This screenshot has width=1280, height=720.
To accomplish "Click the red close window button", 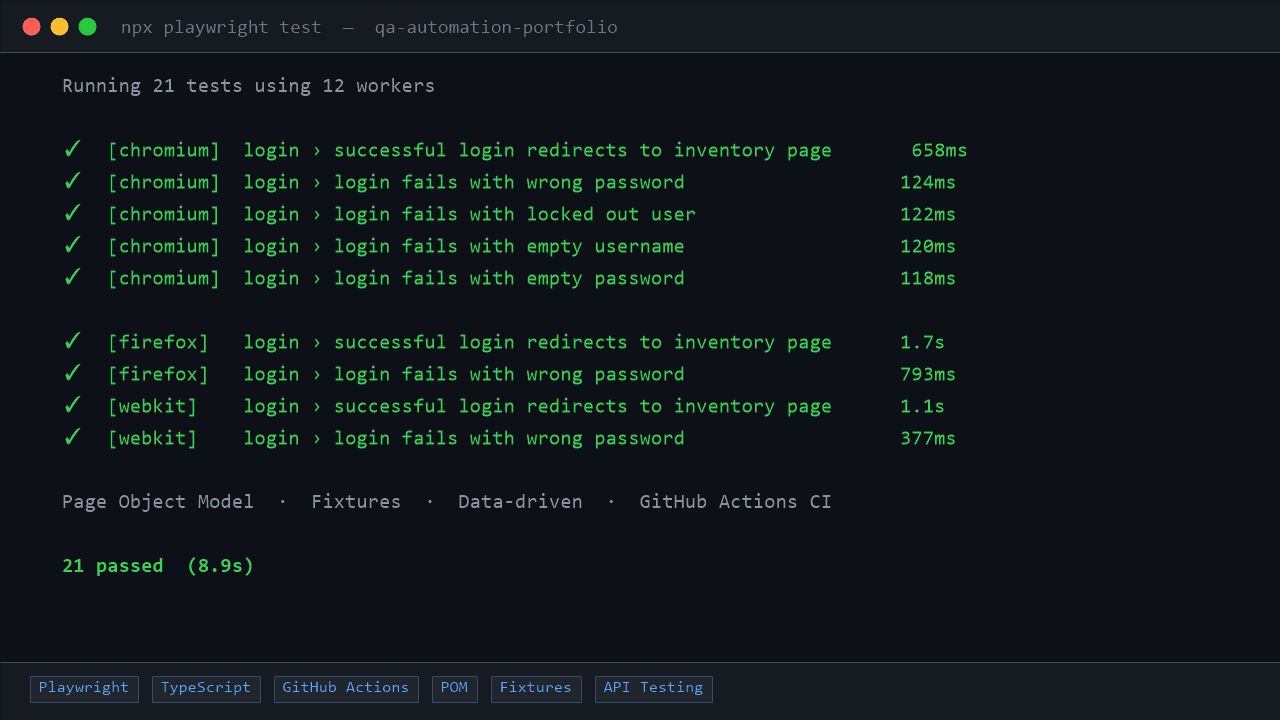I will tap(31, 27).
